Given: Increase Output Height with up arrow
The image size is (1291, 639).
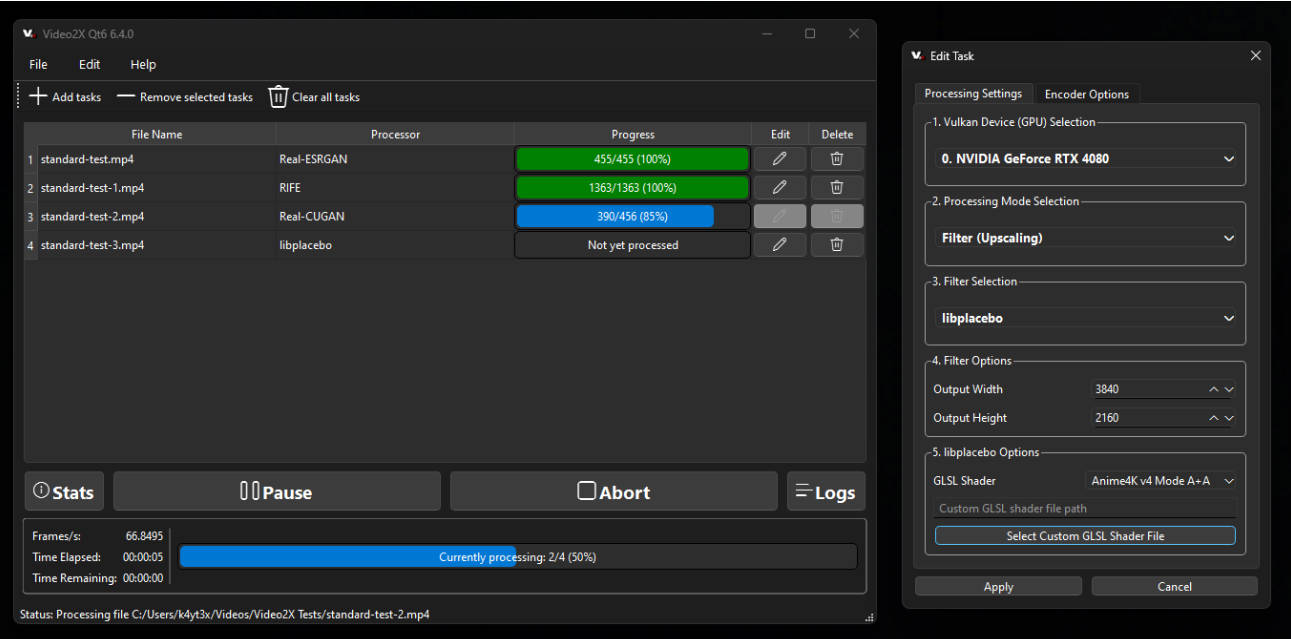Looking at the screenshot, I should click(x=1214, y=418).
